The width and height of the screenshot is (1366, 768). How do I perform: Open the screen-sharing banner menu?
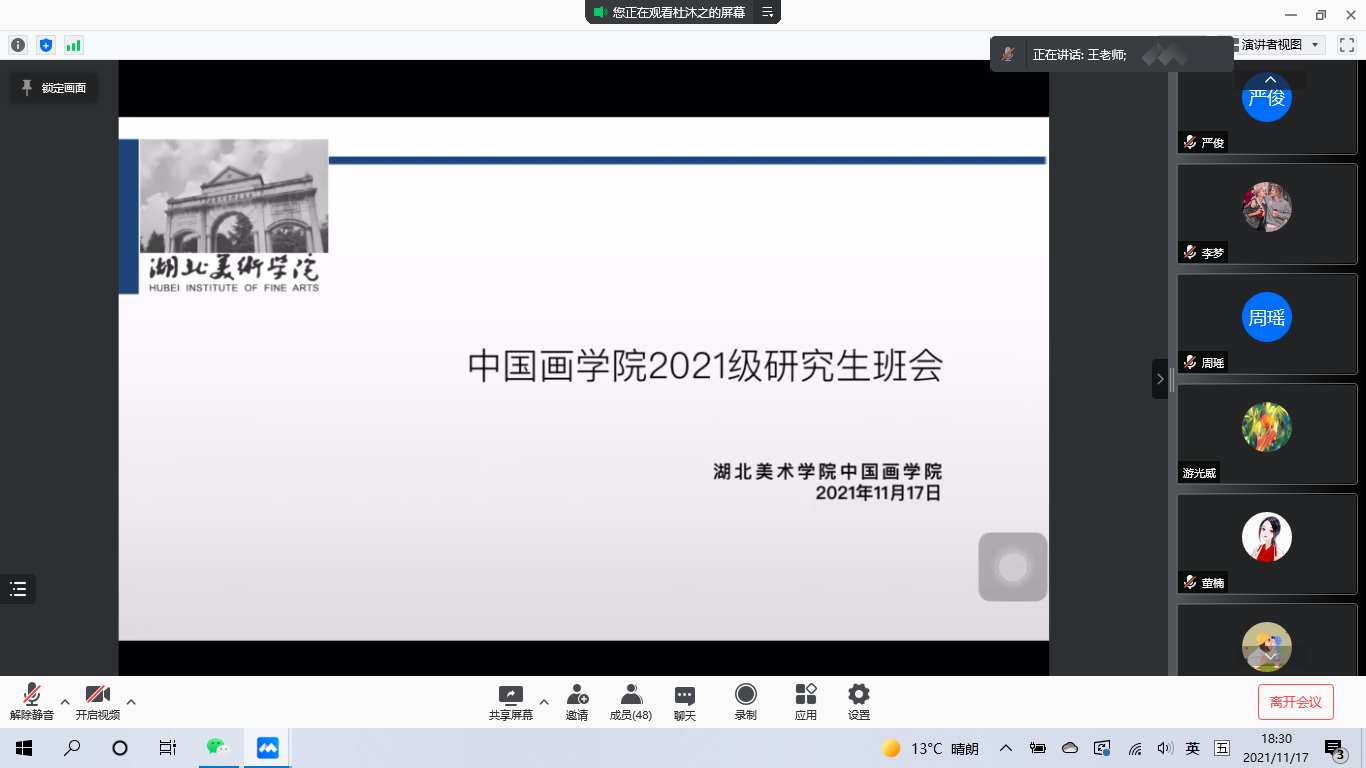pos(767,12)
